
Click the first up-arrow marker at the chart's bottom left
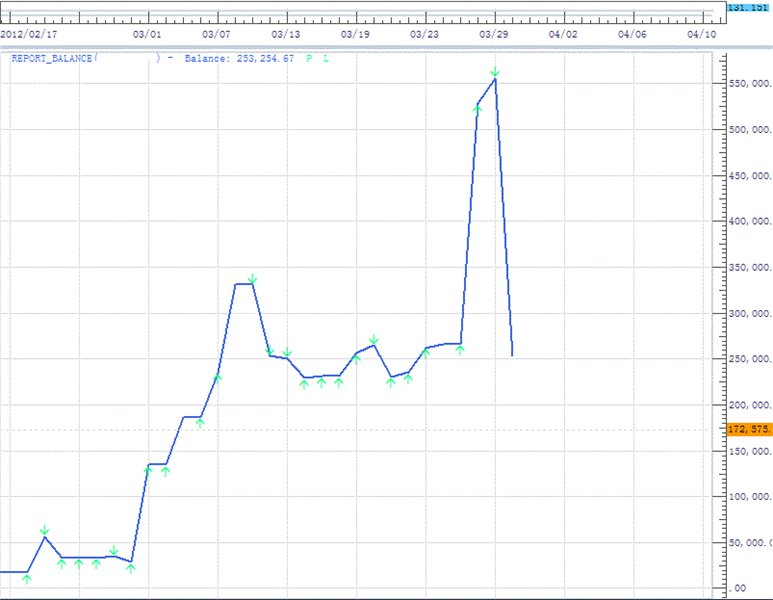point(27,579)
